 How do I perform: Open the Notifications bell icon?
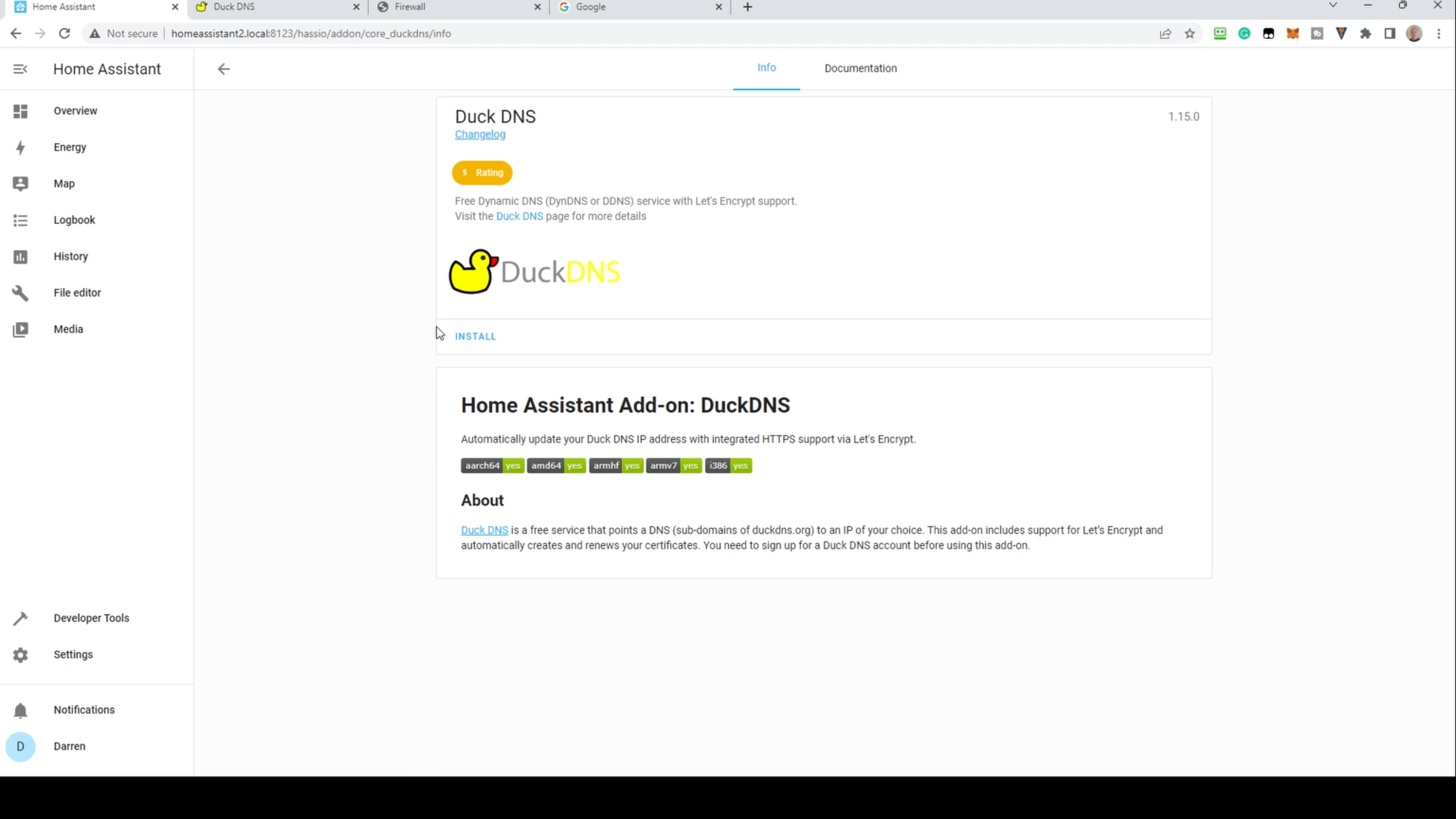coord(20,710)
